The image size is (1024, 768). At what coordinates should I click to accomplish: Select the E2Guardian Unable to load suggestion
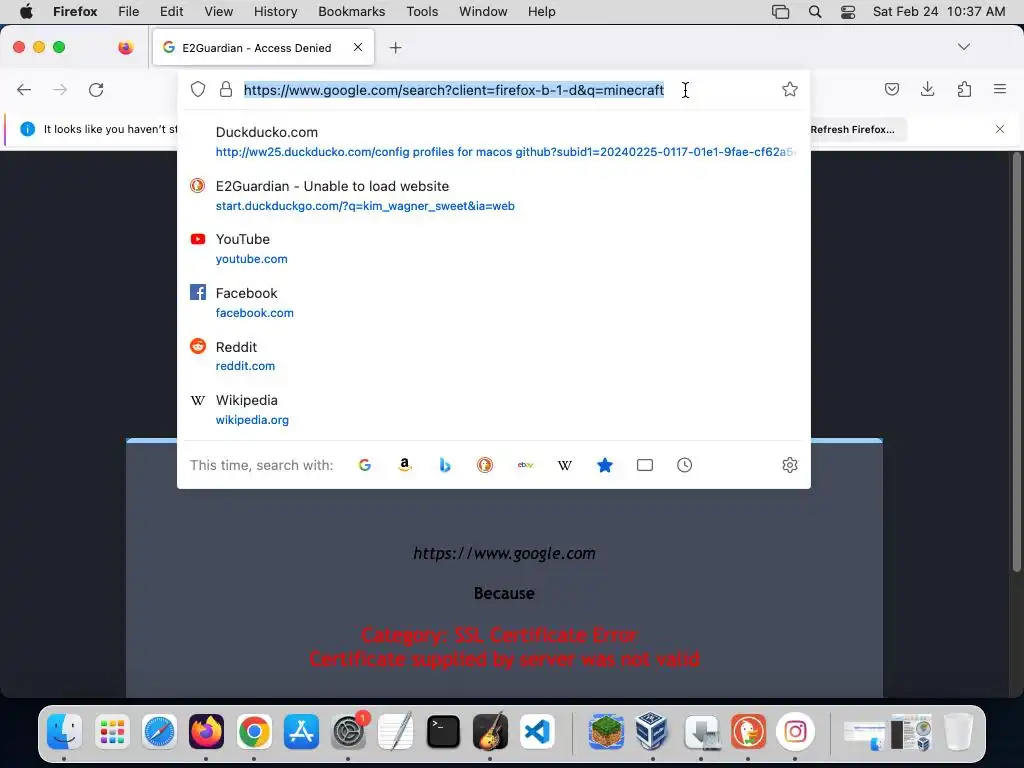point(494,195)
